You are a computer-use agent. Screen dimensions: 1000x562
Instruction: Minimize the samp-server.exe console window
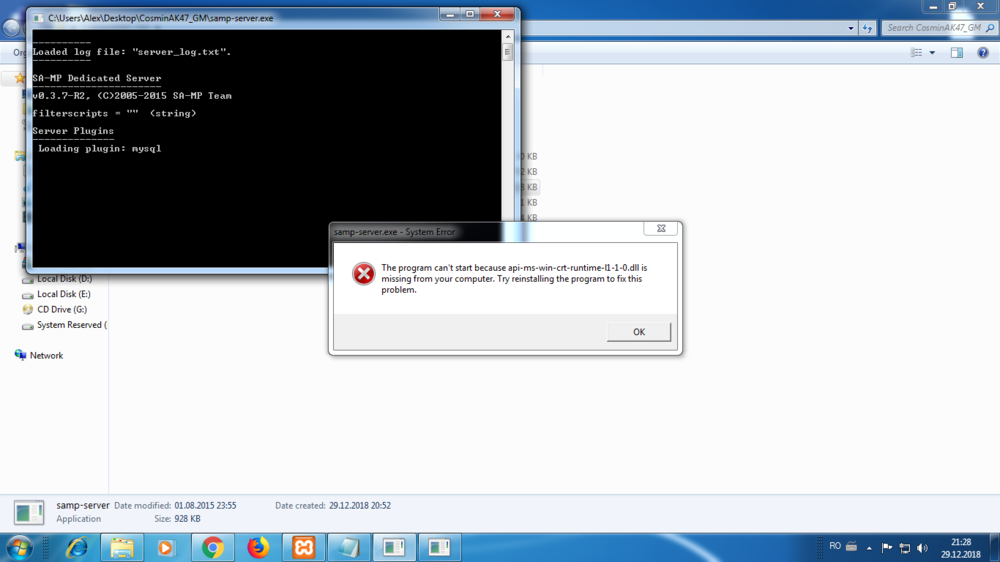click(450, 14)
